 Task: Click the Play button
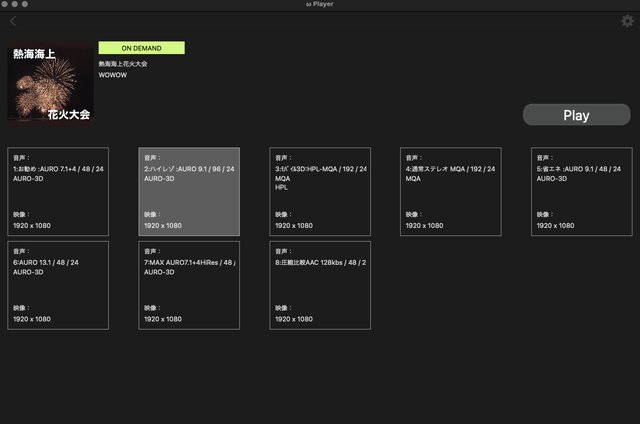point(576,115)
